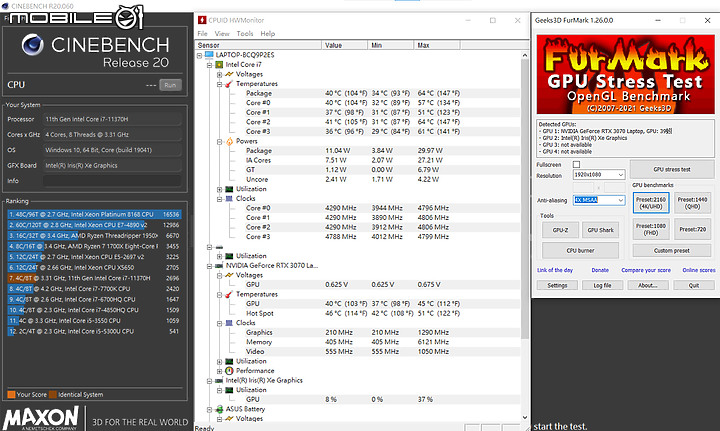Click the Value column header
This screenshot has height=431, width=720.
(x=344, y=45)
